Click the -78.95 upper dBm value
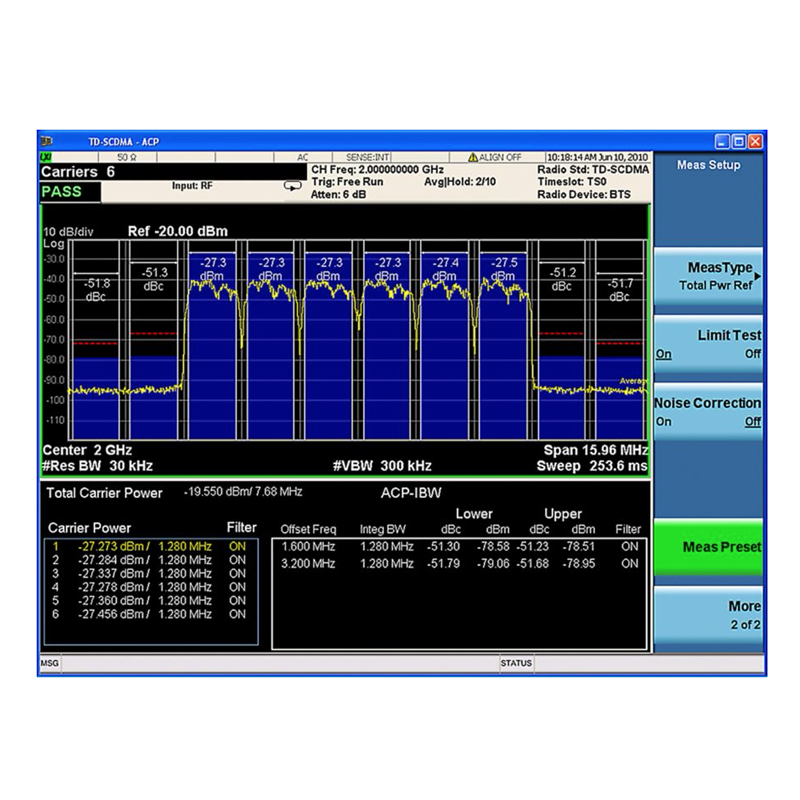800x800 pixels. [579, 564]
